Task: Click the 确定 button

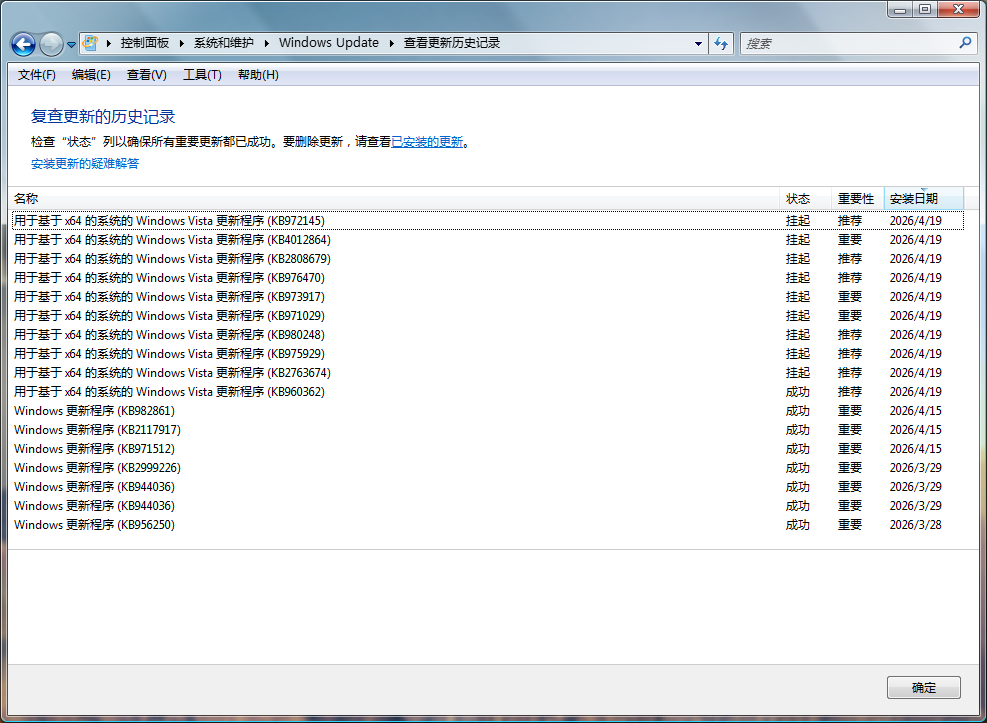Action: pyautogui.click(x=923, y=688)
